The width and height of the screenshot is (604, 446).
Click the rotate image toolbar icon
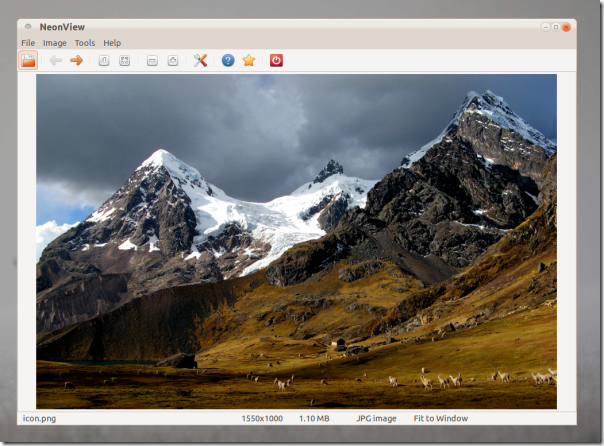(173, 60)
